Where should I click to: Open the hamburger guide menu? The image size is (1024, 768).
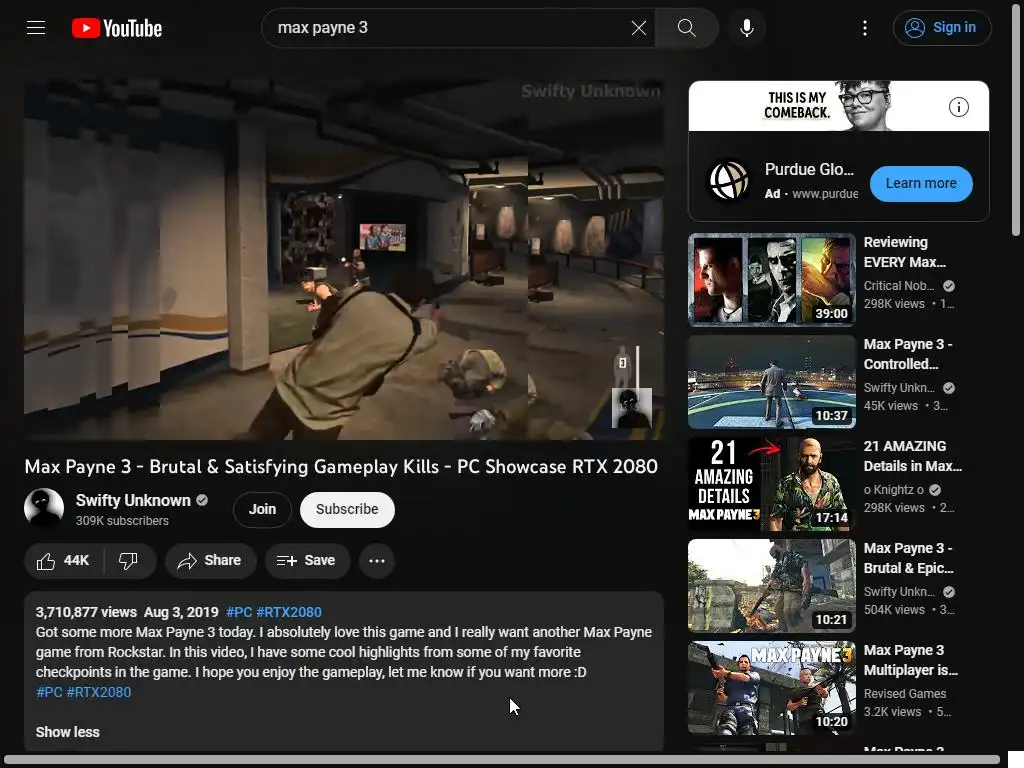click(36, 27)
